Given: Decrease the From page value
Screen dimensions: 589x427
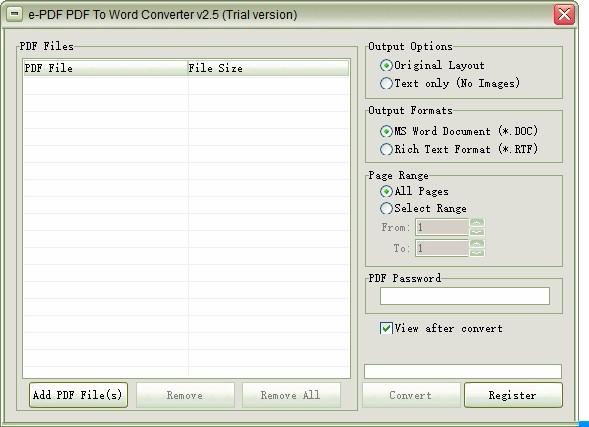Looking at the screenshot, I should point(477,232).
